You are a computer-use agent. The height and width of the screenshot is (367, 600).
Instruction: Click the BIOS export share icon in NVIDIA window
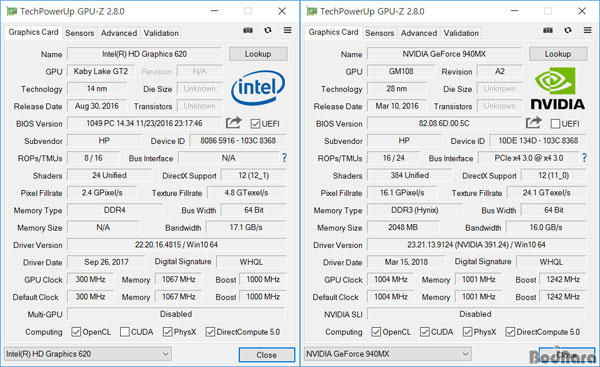pos(533,123)
